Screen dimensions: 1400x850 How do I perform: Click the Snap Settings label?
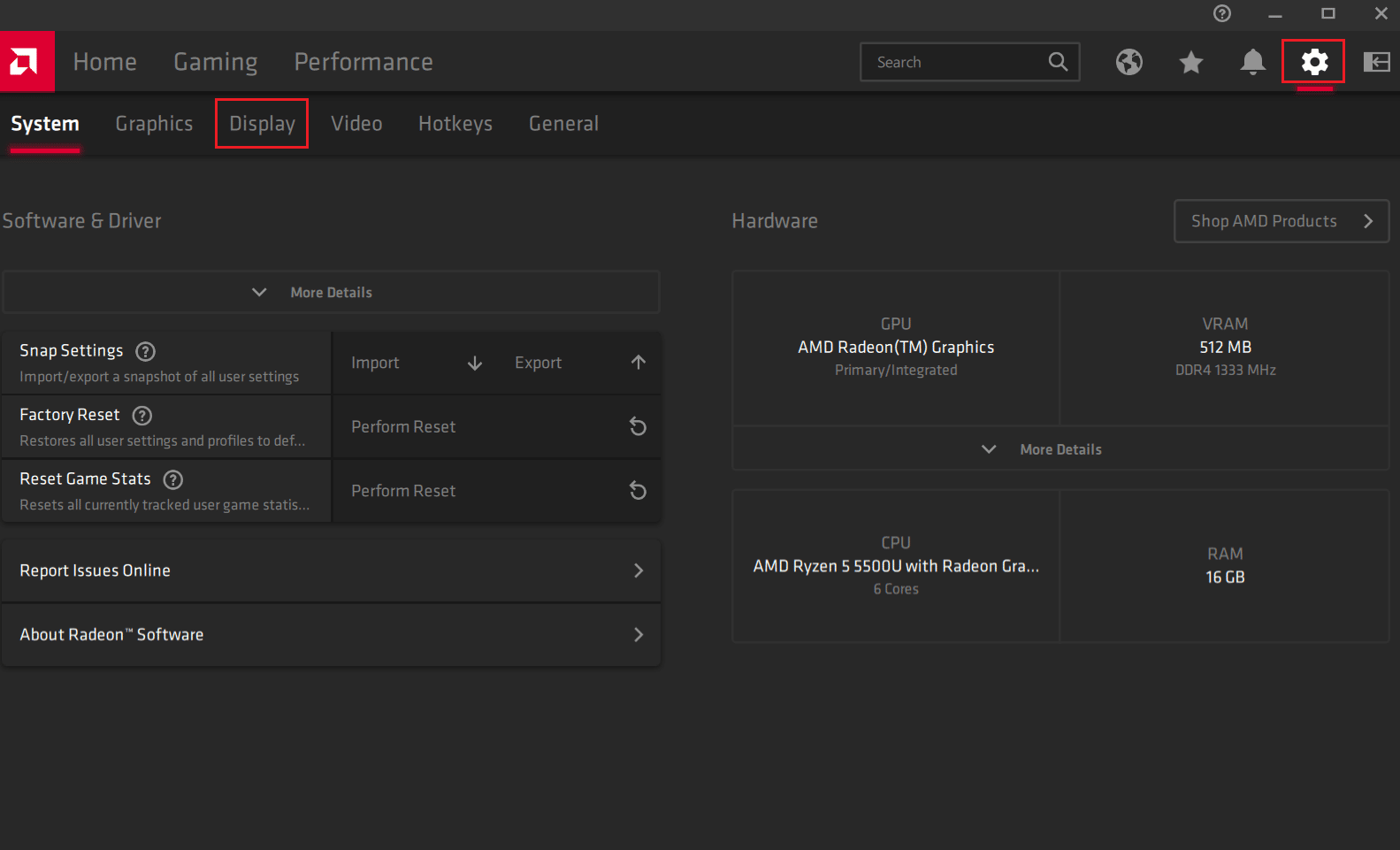(x=72, y=351)
